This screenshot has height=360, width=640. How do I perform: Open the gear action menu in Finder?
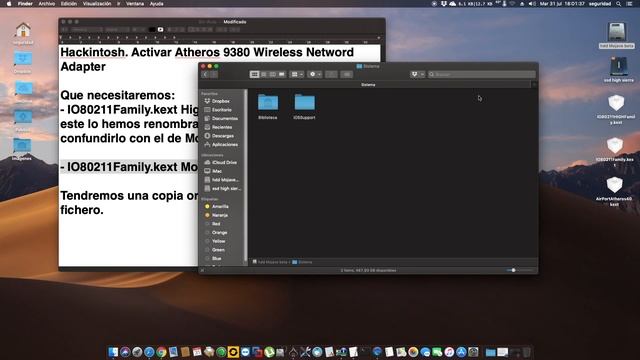(x=315, y=74)
